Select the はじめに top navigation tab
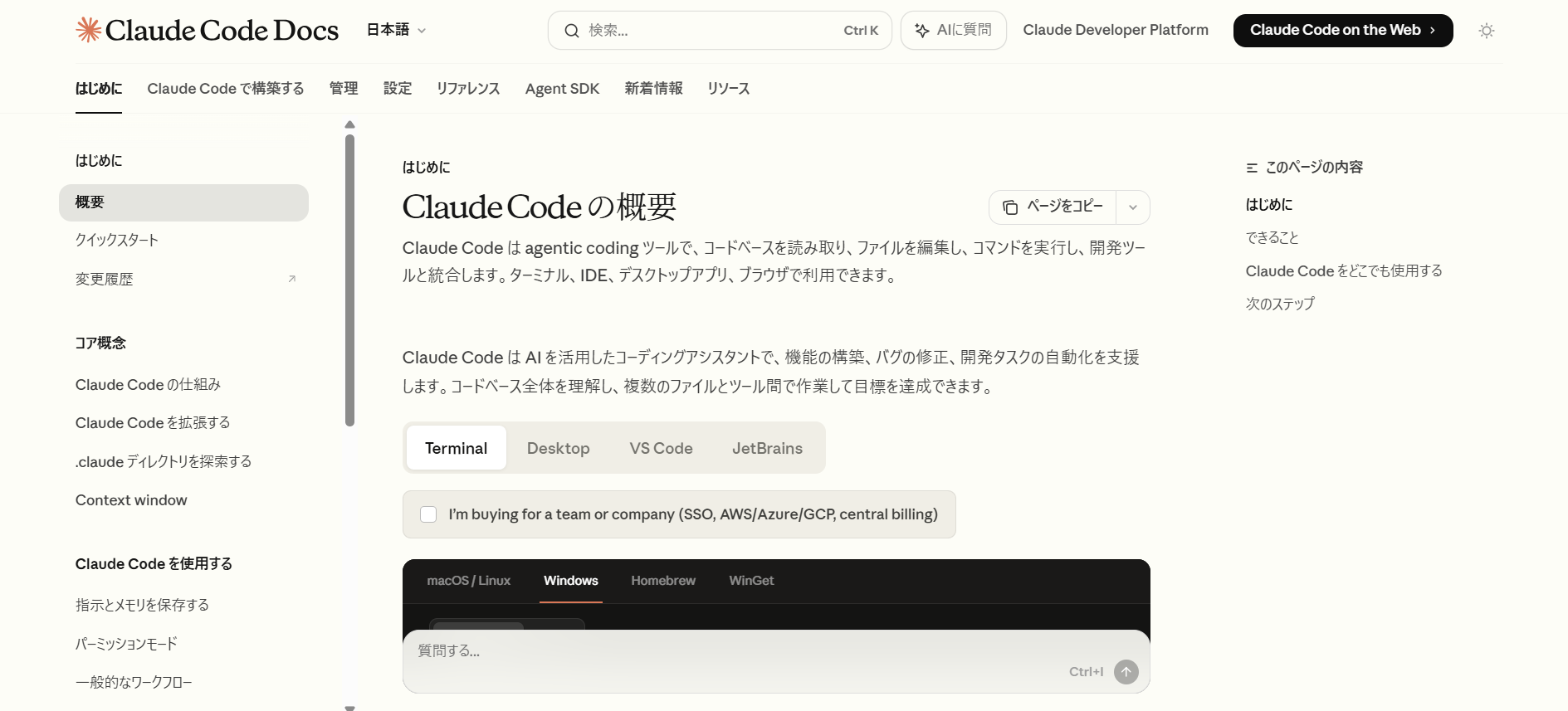The width and height of the screenshot is (1568, 711). click(99, 89)
